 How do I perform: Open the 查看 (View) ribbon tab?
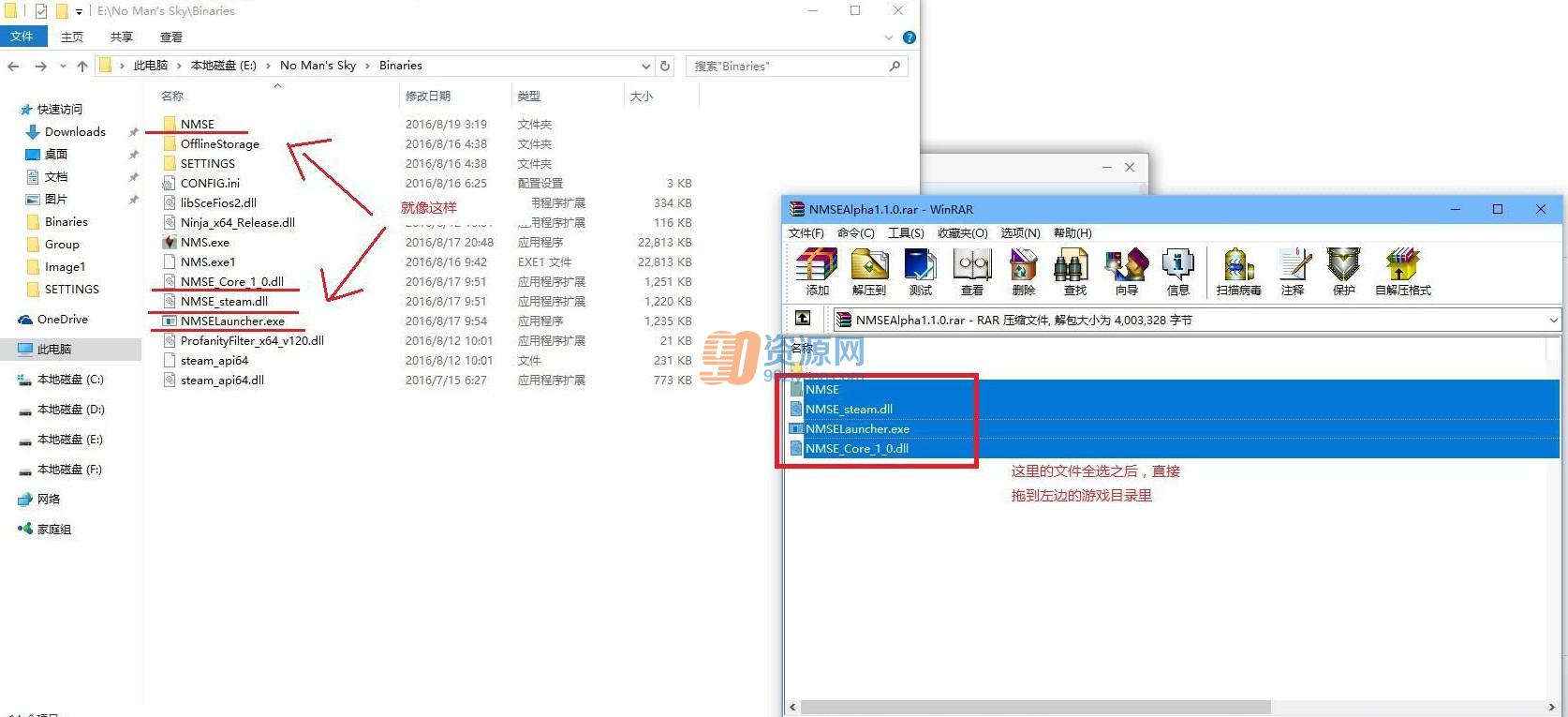pyautogui.click(x=171, y=37)
